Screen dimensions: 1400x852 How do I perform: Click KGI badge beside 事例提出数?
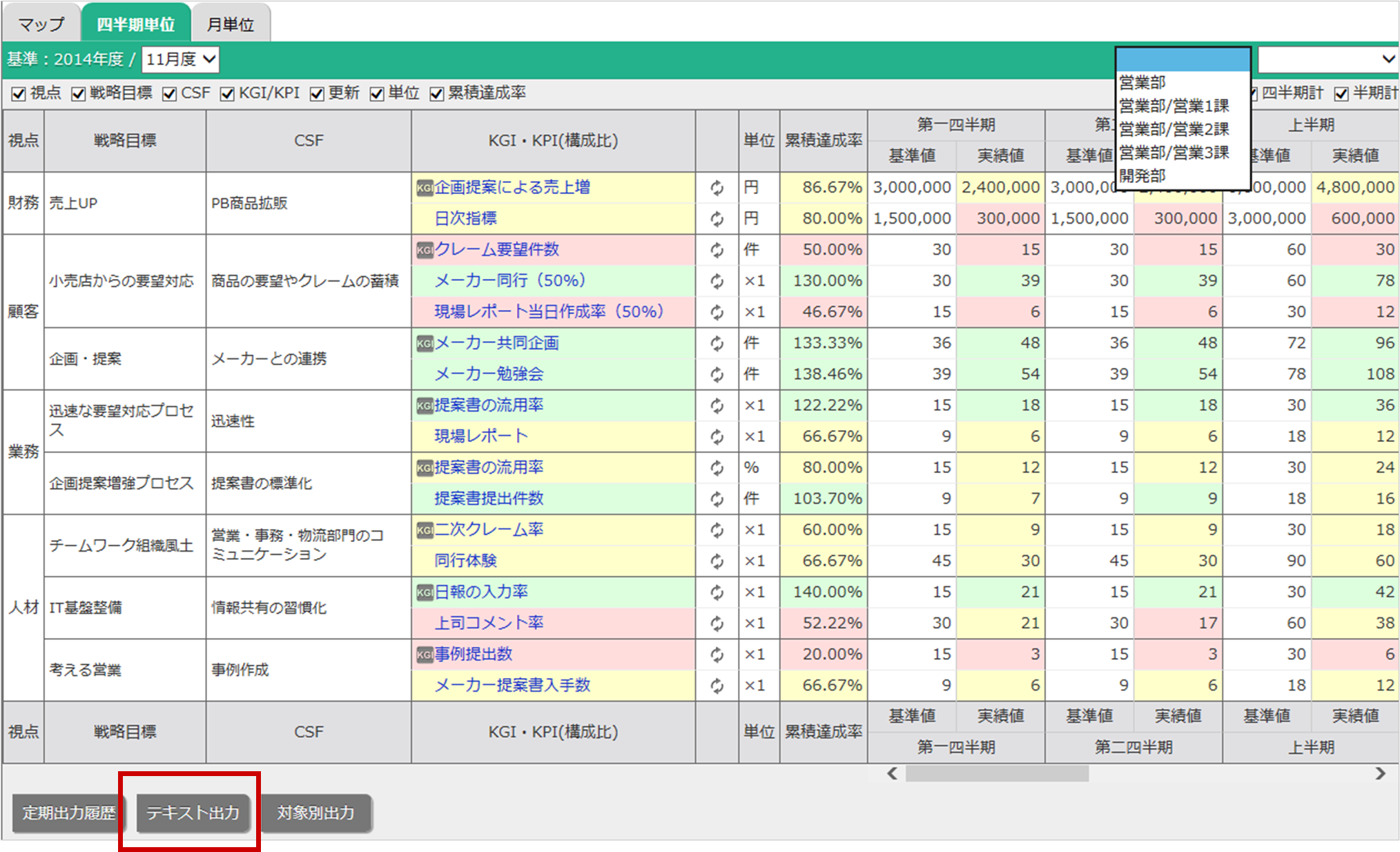tap(425, 654)
